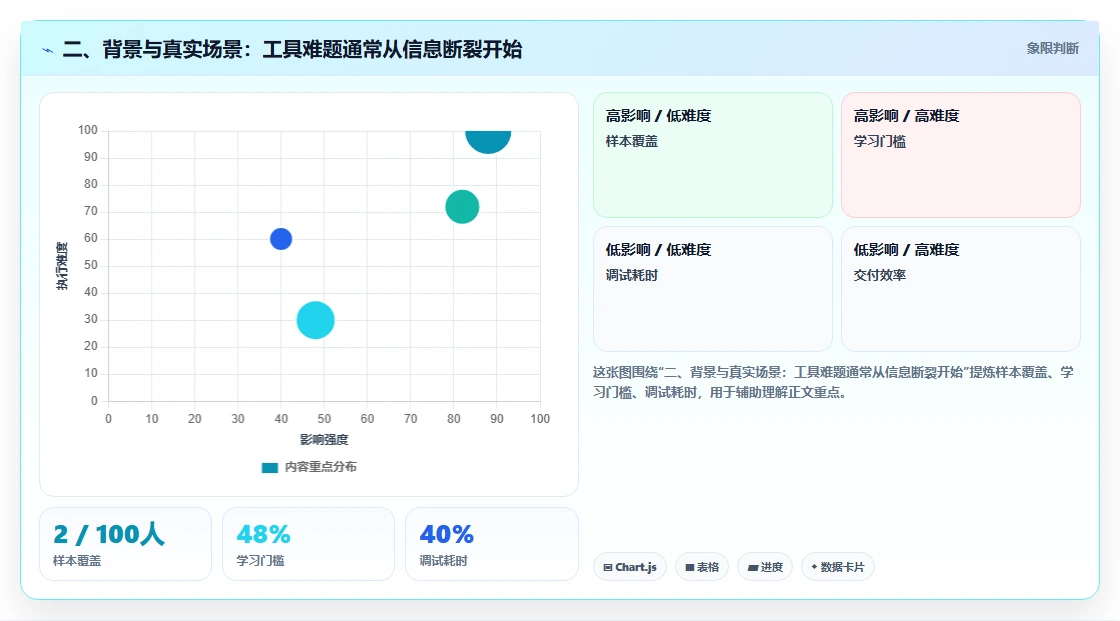Select the royal blue bubble in the chart

pos(281,239)
